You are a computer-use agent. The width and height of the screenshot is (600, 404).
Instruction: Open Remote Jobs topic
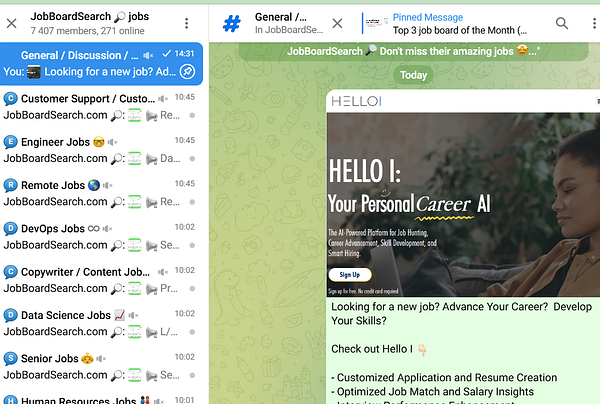click(101, 193)
